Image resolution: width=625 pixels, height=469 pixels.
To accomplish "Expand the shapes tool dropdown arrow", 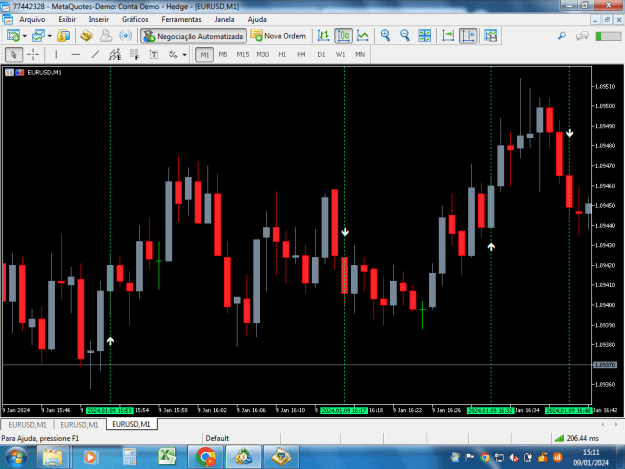I will click(x=185, y=55).
